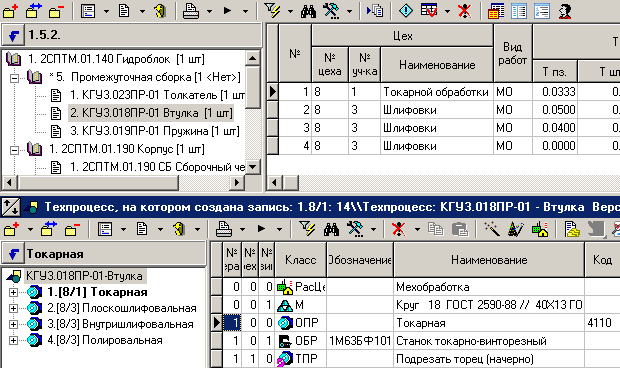This screenshot has width=620, height=368.
Task: Click the document icon in top toolbar
Action: [124, 11]
